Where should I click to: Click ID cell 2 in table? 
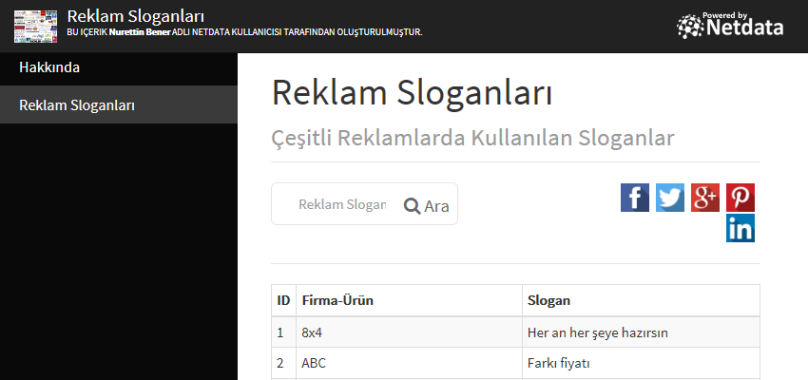click(x=283, y=363)
